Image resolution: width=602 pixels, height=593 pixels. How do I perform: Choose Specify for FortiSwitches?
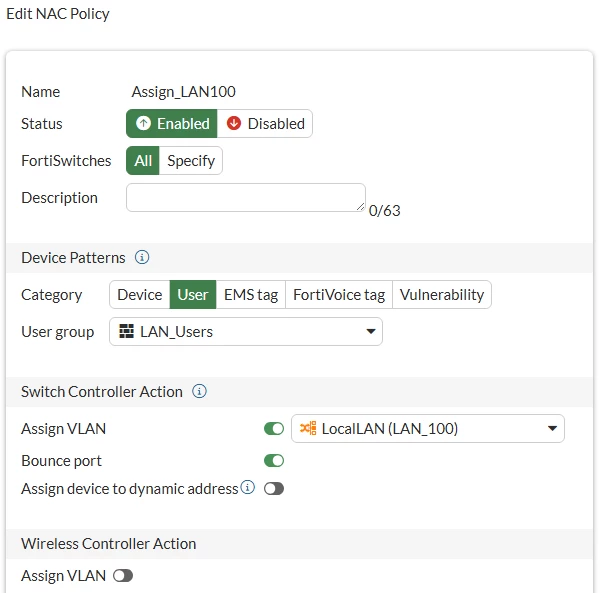[191, 160]
